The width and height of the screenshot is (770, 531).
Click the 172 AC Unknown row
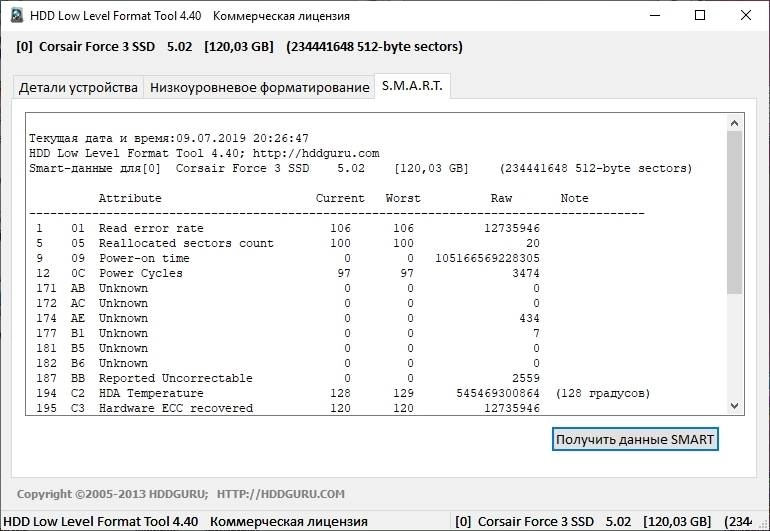coord(288,304)
